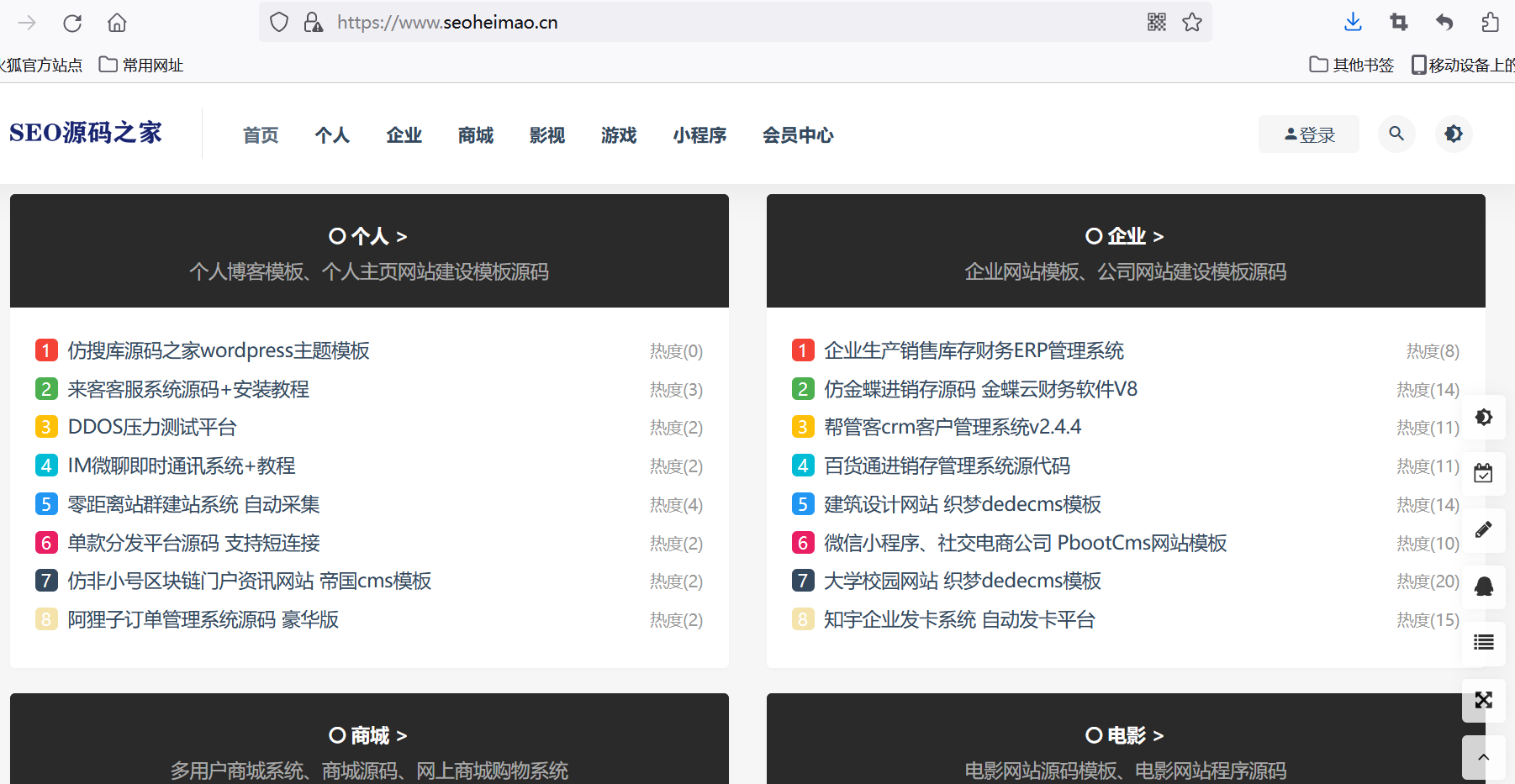Bookmark this page with the star

1192,23
